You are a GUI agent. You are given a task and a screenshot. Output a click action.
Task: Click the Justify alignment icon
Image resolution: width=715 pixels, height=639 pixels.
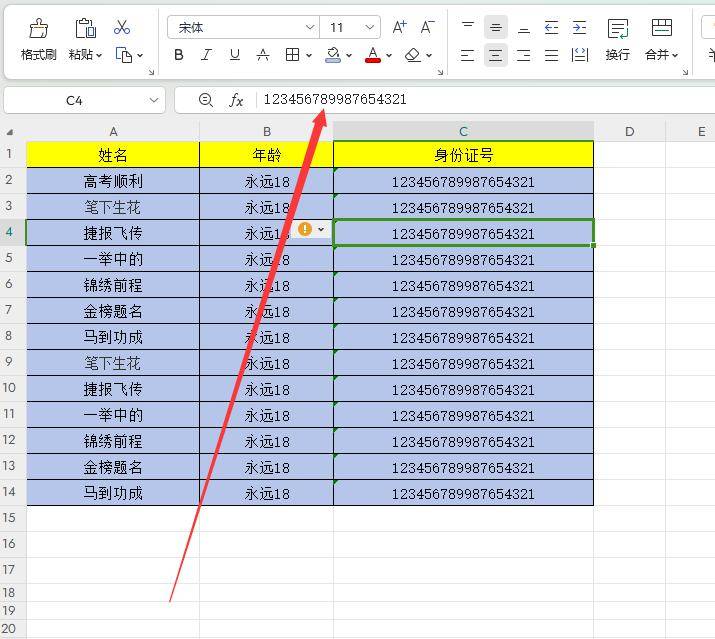tap(552, 55)
